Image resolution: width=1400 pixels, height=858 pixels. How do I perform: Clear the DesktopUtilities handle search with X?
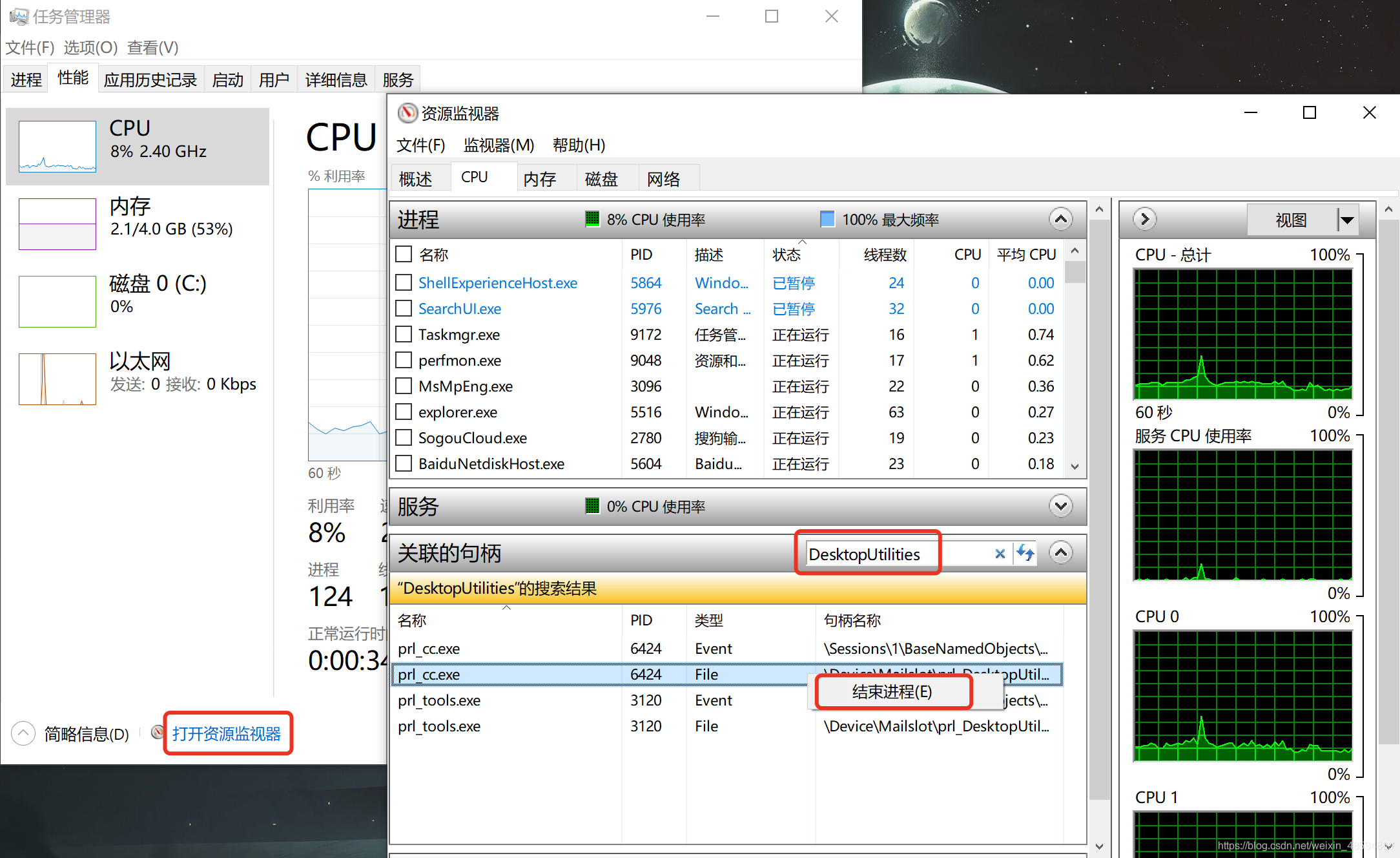[1000, 554]
